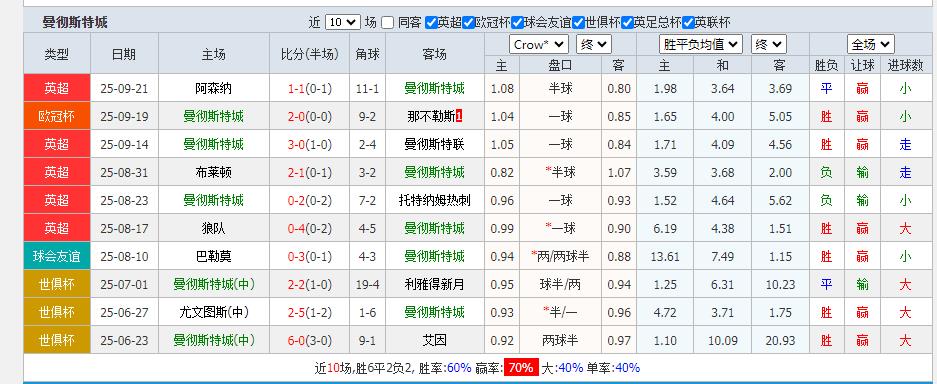Open the recent 10 matches count dropdown
The image size is (937, 384).
point(342,23)
